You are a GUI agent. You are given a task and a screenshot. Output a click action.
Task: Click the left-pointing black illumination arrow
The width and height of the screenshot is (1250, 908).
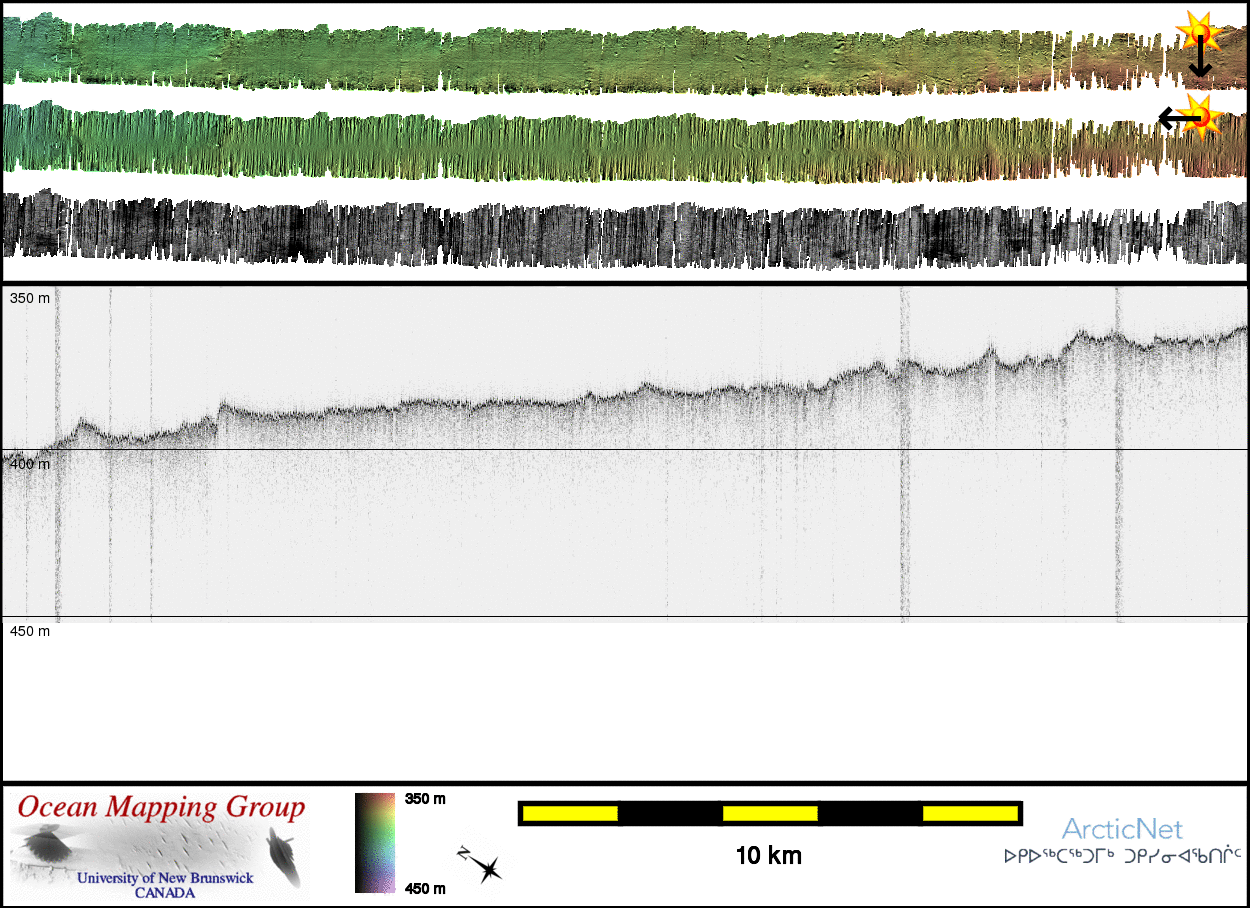tap(1178, 119)
